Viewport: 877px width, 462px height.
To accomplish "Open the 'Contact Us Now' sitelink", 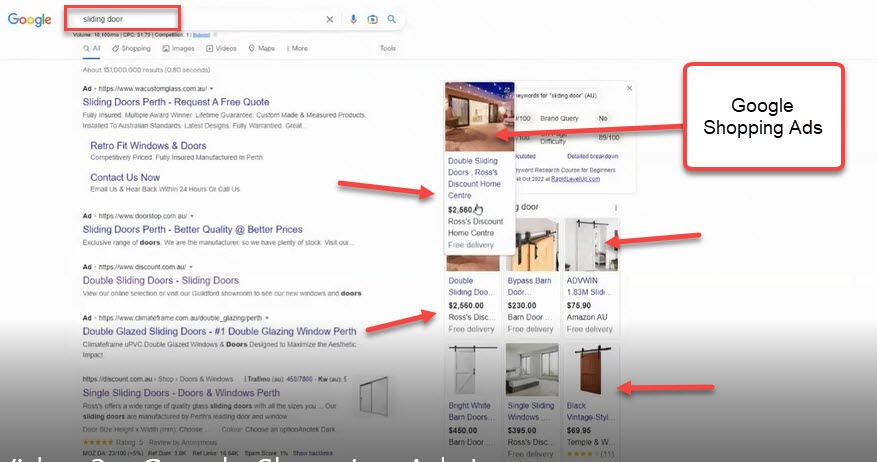I will click(x=125, y=177).
